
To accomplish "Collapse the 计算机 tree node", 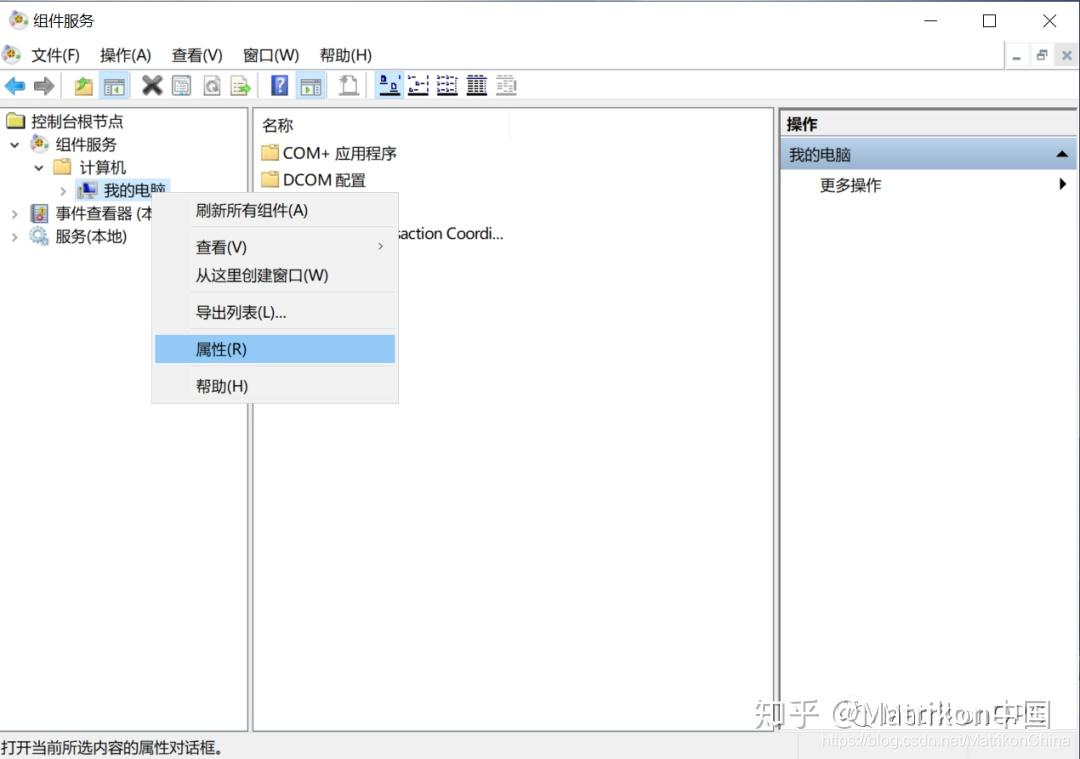I will tap(39, 167).
